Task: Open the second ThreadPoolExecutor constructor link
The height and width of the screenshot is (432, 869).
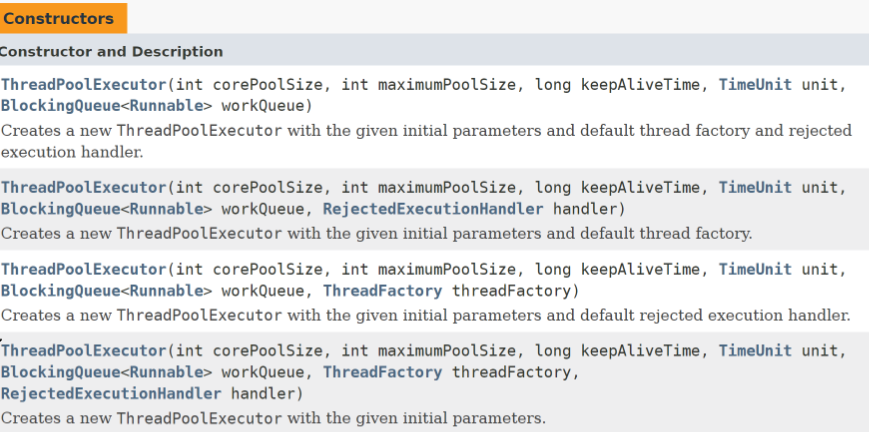Action: click(84, 188)
